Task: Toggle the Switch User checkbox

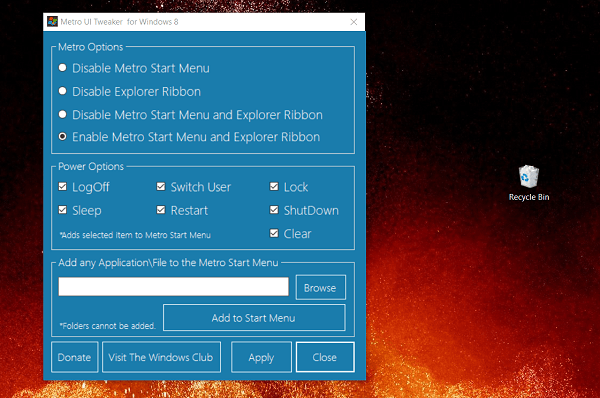Action: pos(161,186)
